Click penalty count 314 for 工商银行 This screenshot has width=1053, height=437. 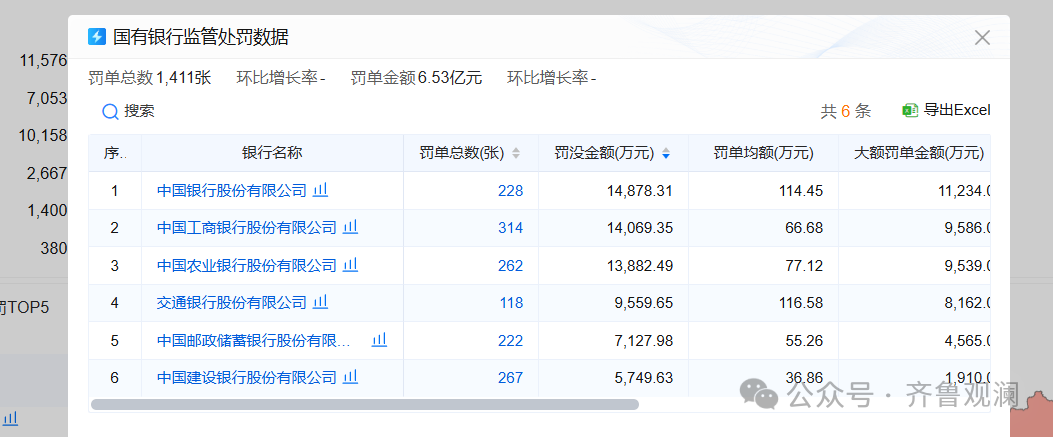click(x=510, y=227)
